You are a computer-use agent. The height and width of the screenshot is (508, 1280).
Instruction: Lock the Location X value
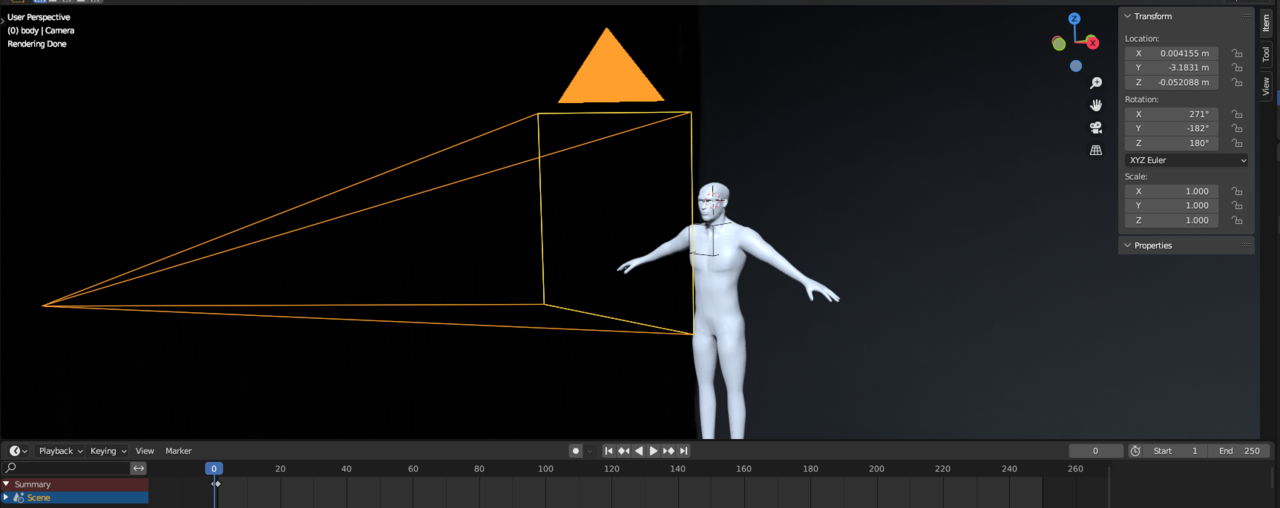click(x=1237, y=53)
